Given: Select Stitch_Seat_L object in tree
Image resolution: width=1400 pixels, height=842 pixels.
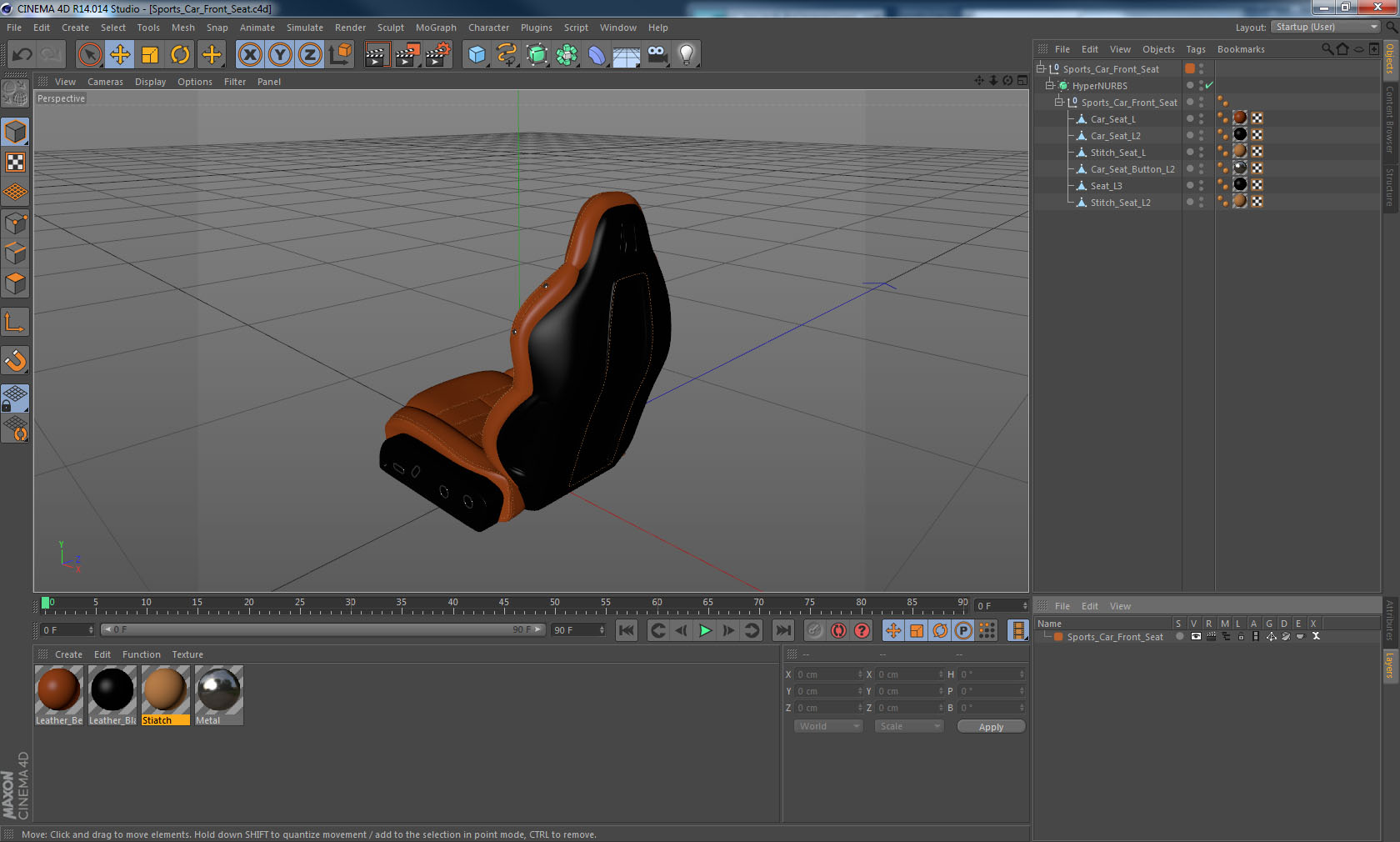Looking at the screenshot, I should (x=1117, y=152).
